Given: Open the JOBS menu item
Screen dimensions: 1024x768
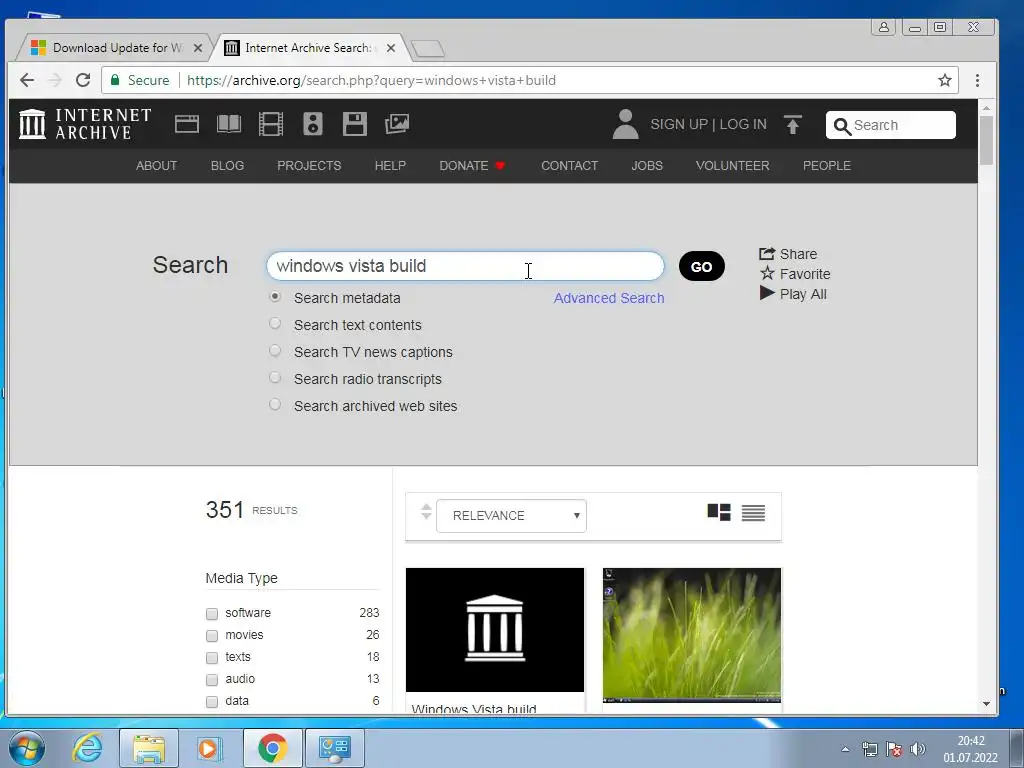Looking at the screenshot, I should coord(647,166).
